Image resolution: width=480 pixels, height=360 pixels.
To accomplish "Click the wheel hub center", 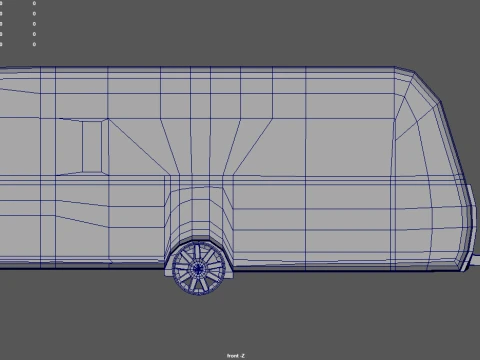I will [x=198, y=268].
